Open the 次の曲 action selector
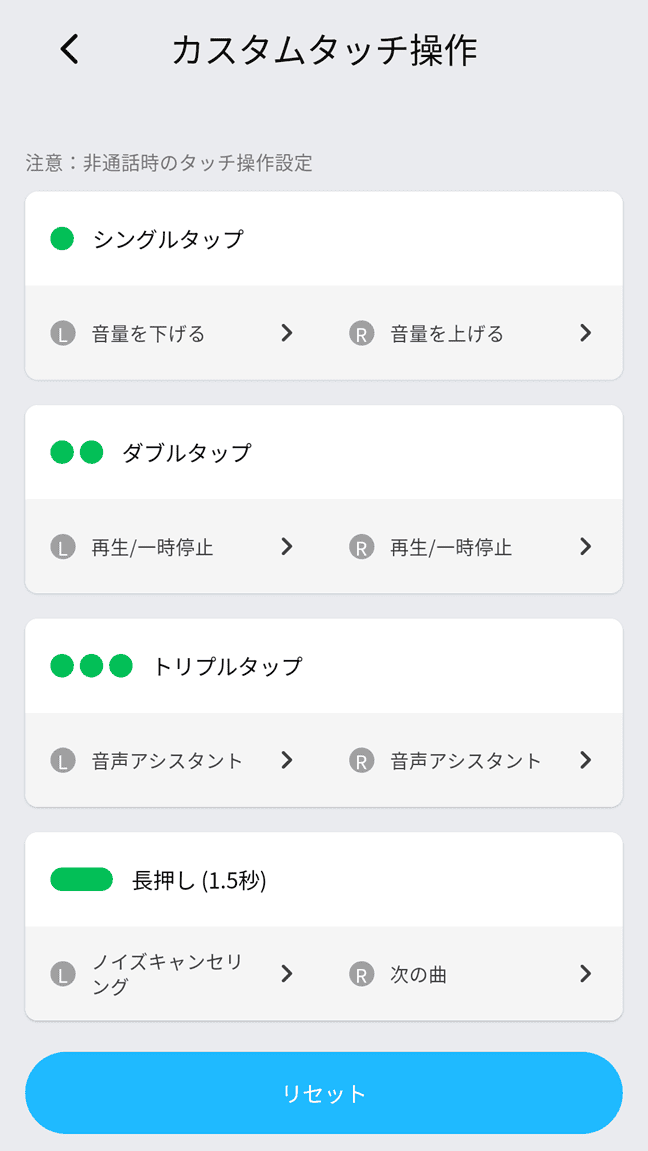 [x=586, y=974]
